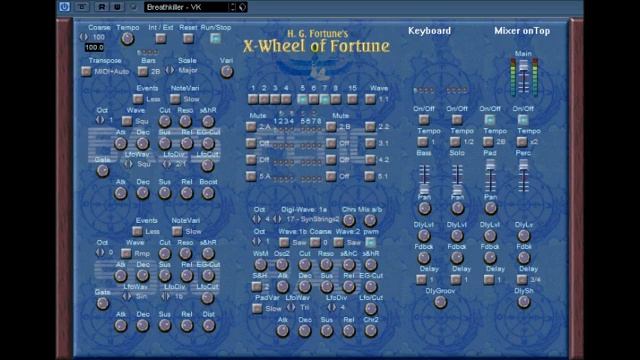Click the wave button labeled 3.1
Screen dimensions: 640x360
tap(370, 143)
